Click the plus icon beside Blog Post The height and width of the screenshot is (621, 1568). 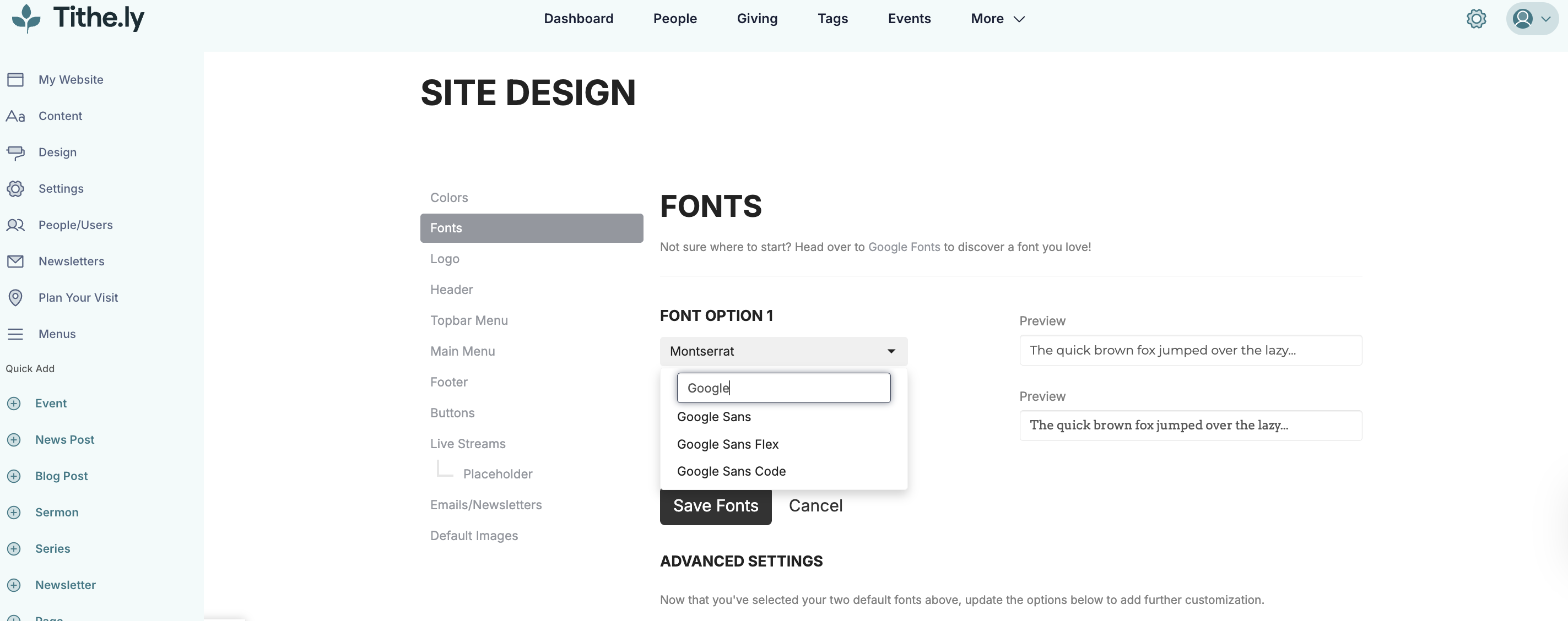[14, 476]
